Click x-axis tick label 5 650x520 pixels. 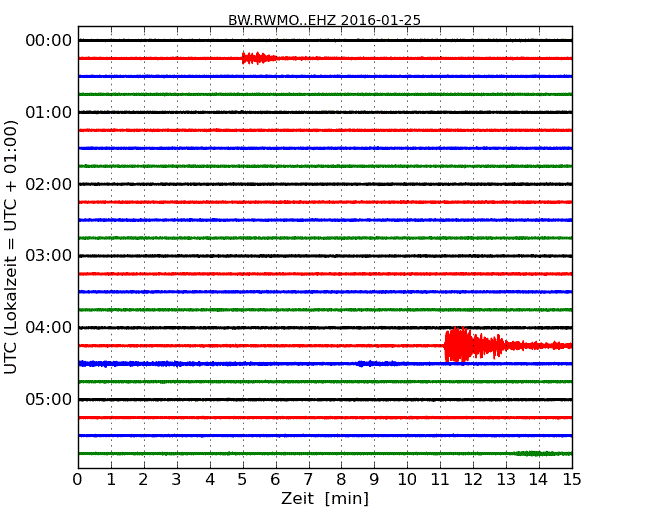(x=243, y=480)
